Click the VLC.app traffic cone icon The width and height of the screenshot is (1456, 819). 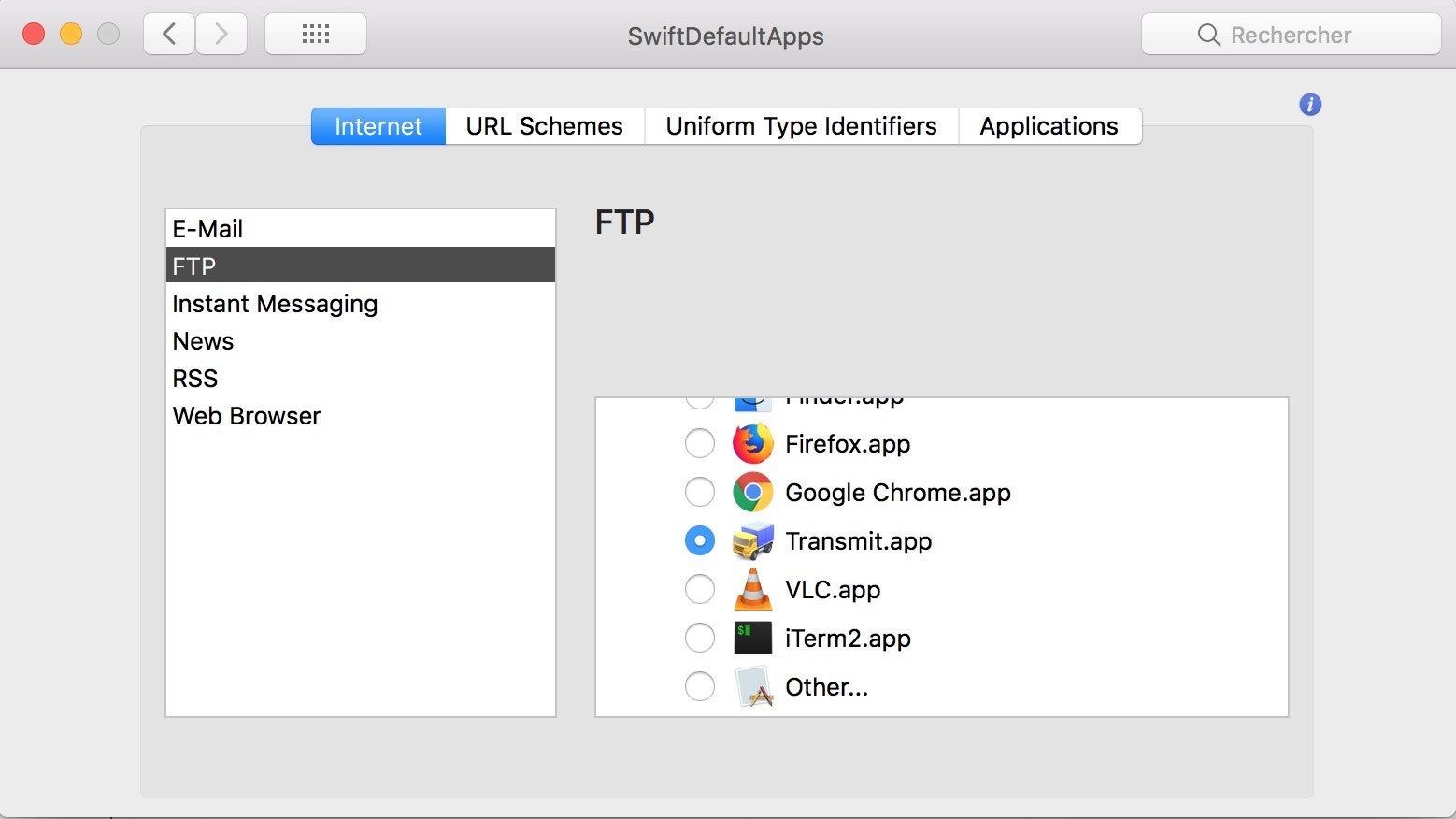(752, 589)
